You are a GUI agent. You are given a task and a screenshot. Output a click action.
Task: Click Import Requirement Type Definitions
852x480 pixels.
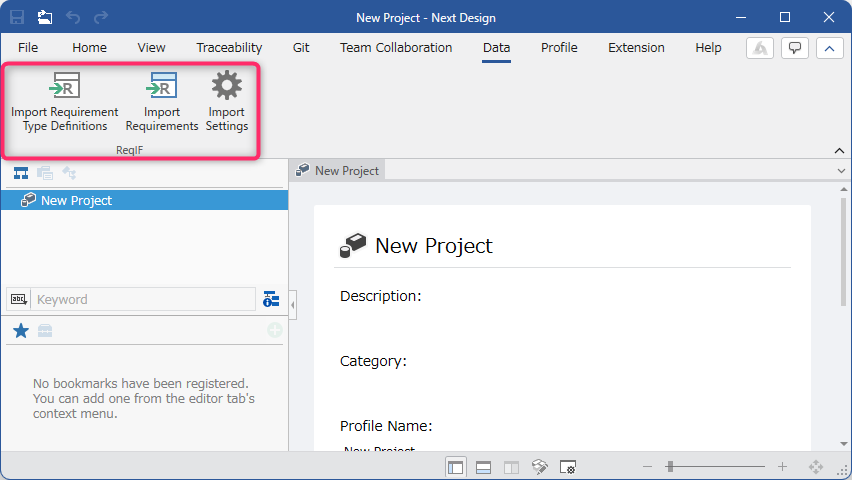click(x=65, y=102)
